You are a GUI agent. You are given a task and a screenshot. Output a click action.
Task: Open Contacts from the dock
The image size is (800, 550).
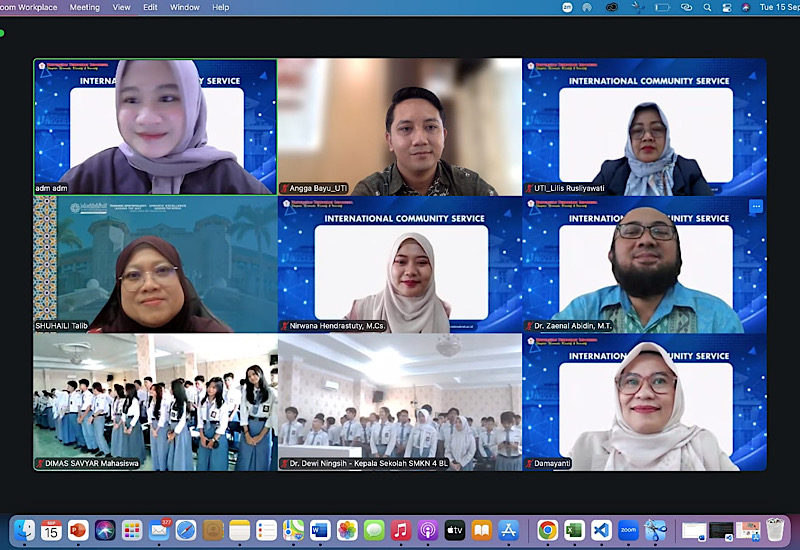(x=213, y=531)
